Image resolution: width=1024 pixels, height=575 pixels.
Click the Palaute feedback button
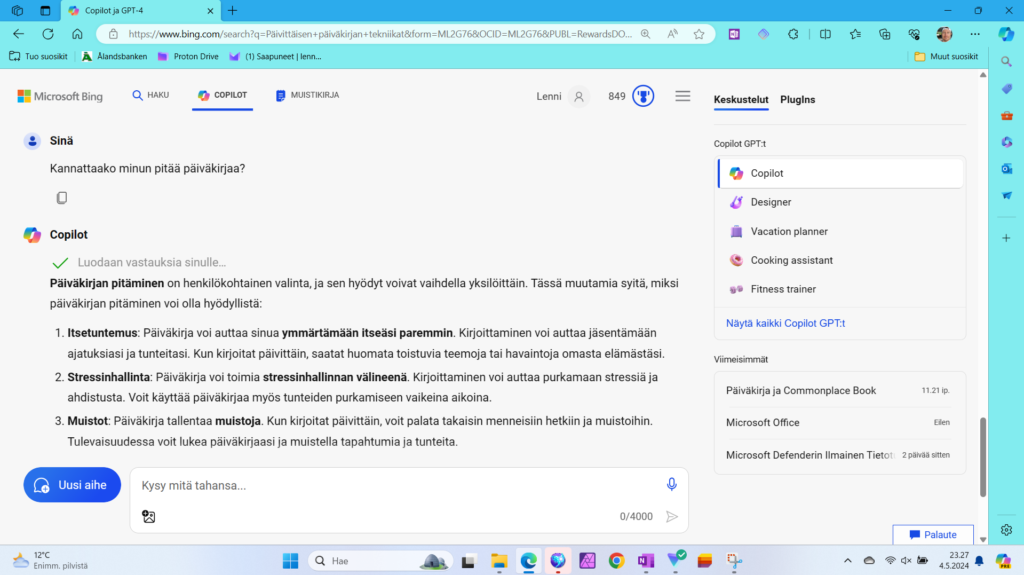click(933, 534)
